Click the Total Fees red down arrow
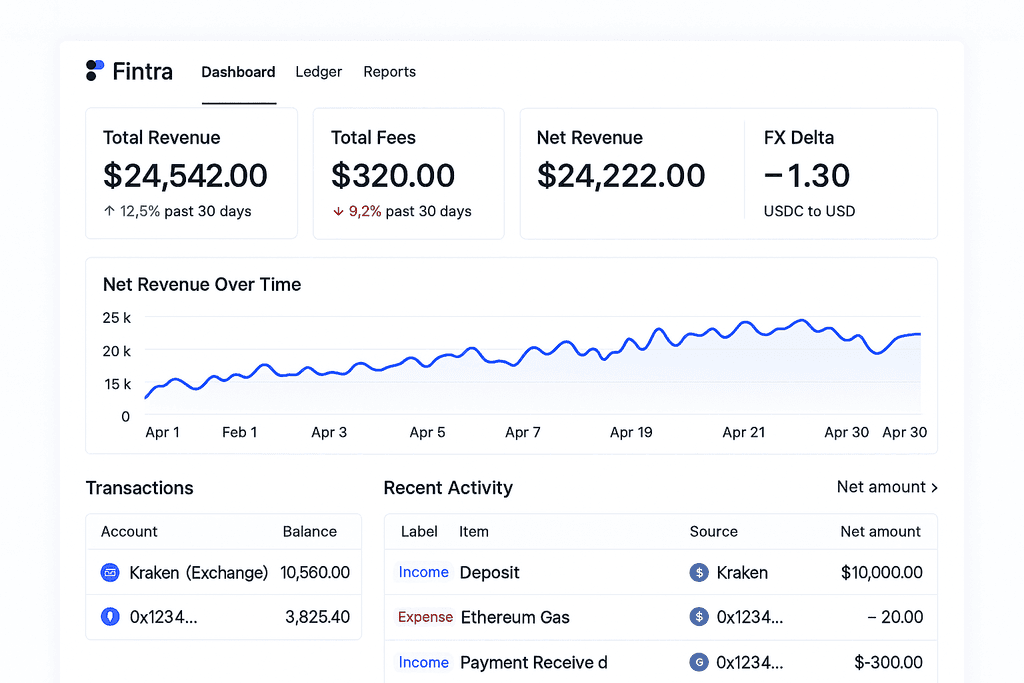1024x683 pixels. 338,212
